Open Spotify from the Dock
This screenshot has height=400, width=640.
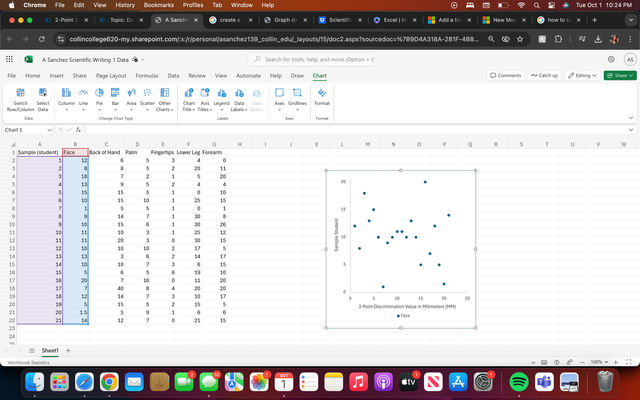coord(519,382)
